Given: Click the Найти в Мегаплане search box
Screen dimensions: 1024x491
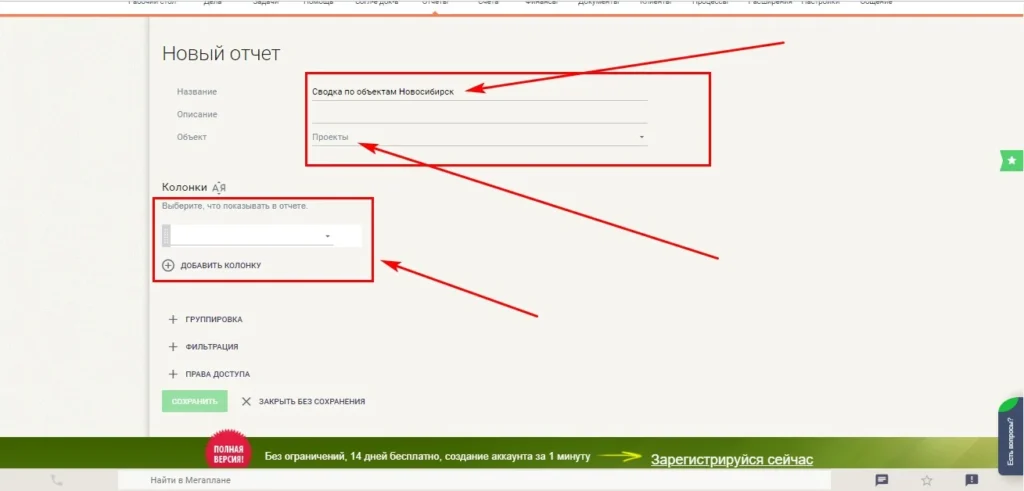Looking at the screenshot, I should (x=473, y=480).
